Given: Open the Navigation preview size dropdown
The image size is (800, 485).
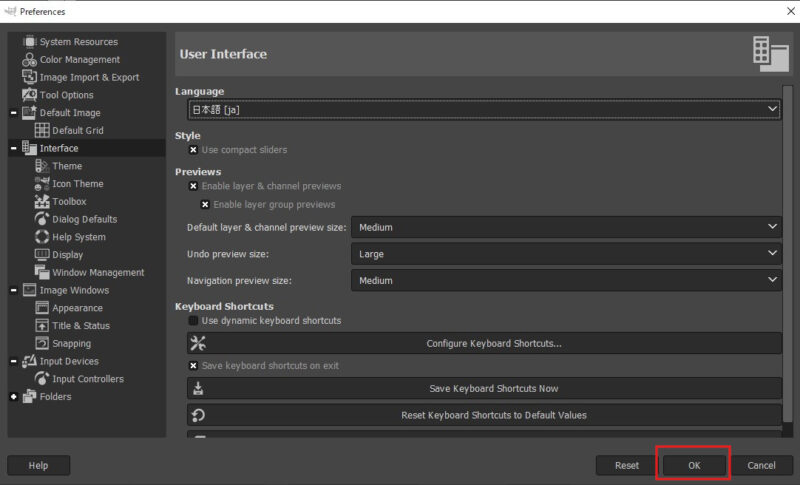Looking at the screenshot, I should click(x=566, y=280).
